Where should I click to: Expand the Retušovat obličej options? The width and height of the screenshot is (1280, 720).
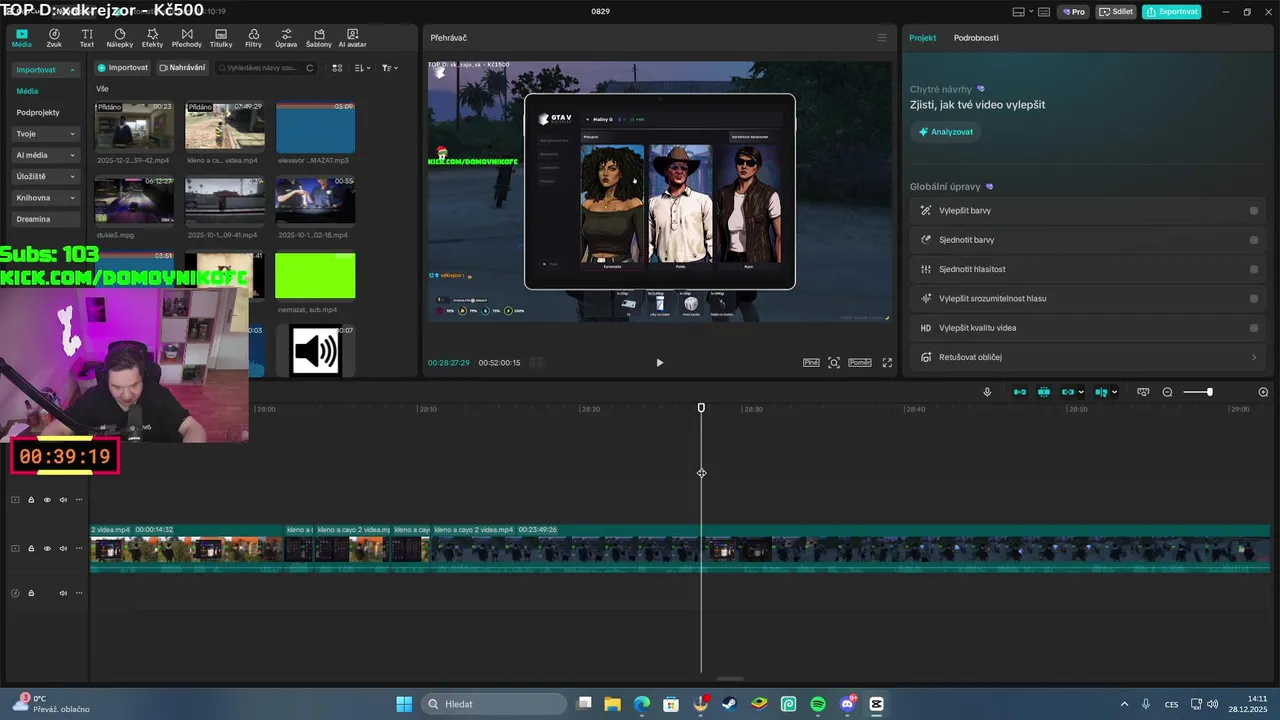coord(1254,357)
